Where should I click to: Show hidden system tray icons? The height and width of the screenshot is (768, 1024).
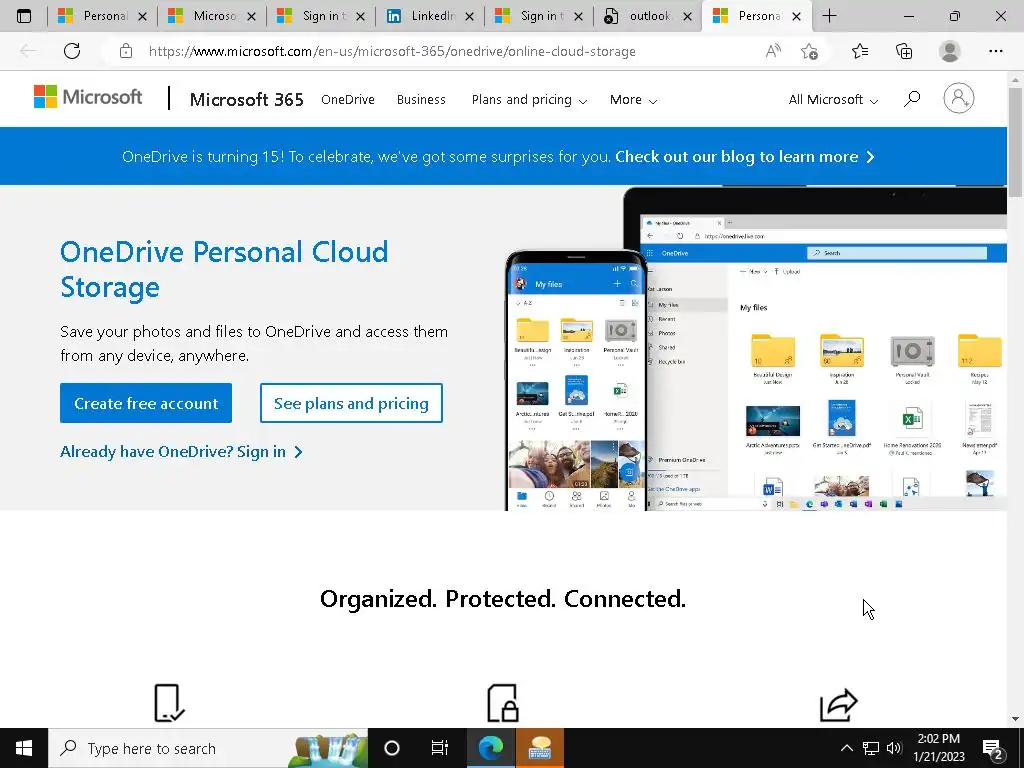(x=846, y=748)
